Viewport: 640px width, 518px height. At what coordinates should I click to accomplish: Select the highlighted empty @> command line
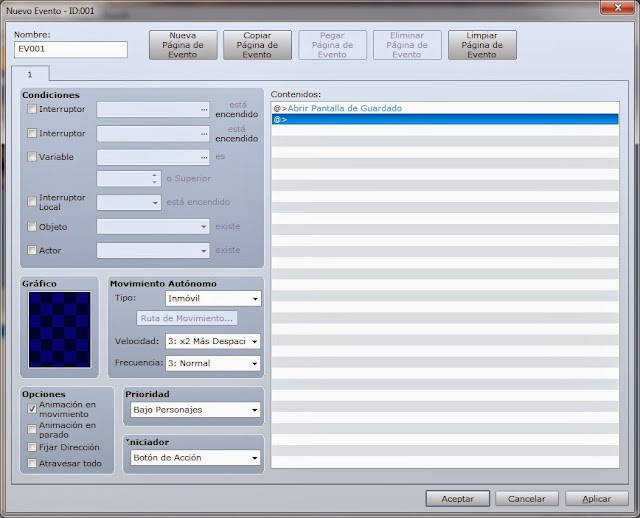(x=445, y=119)
